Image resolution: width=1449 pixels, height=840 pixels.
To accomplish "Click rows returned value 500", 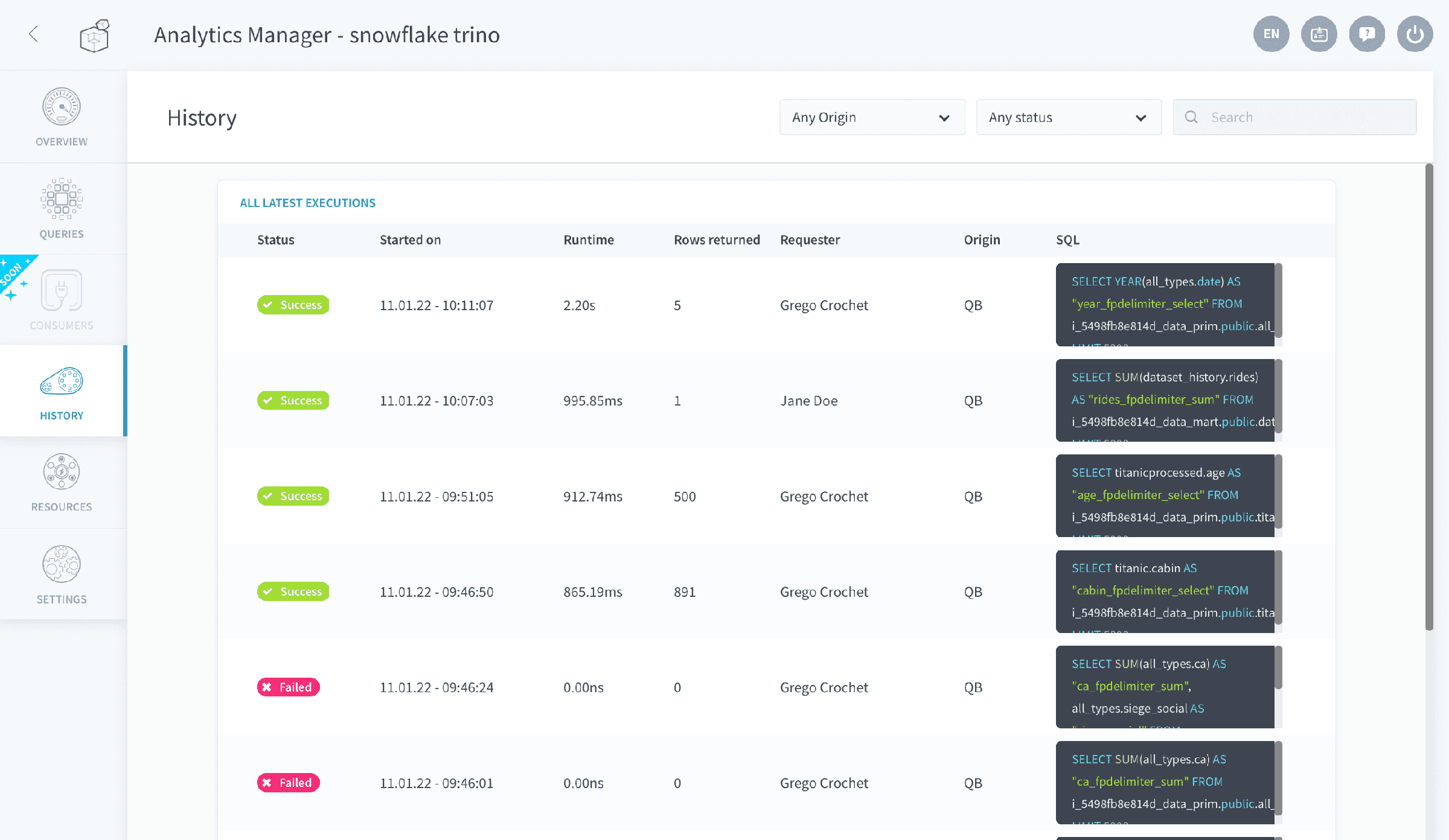I will point(685,497).
